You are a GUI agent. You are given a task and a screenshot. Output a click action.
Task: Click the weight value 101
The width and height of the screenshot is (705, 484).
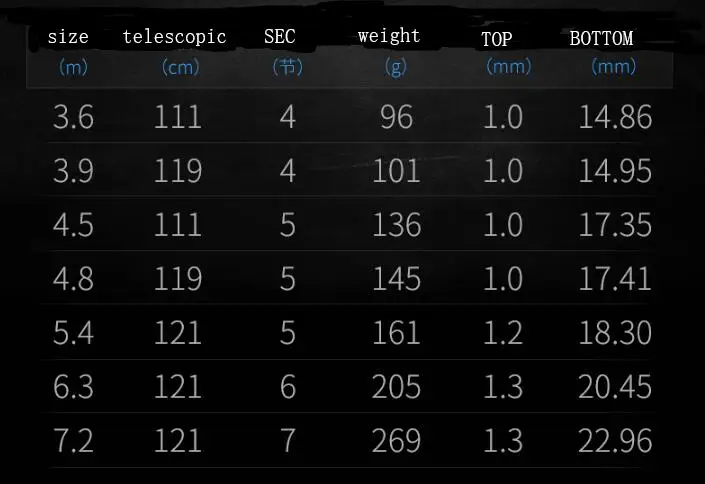tap(396, 171)
